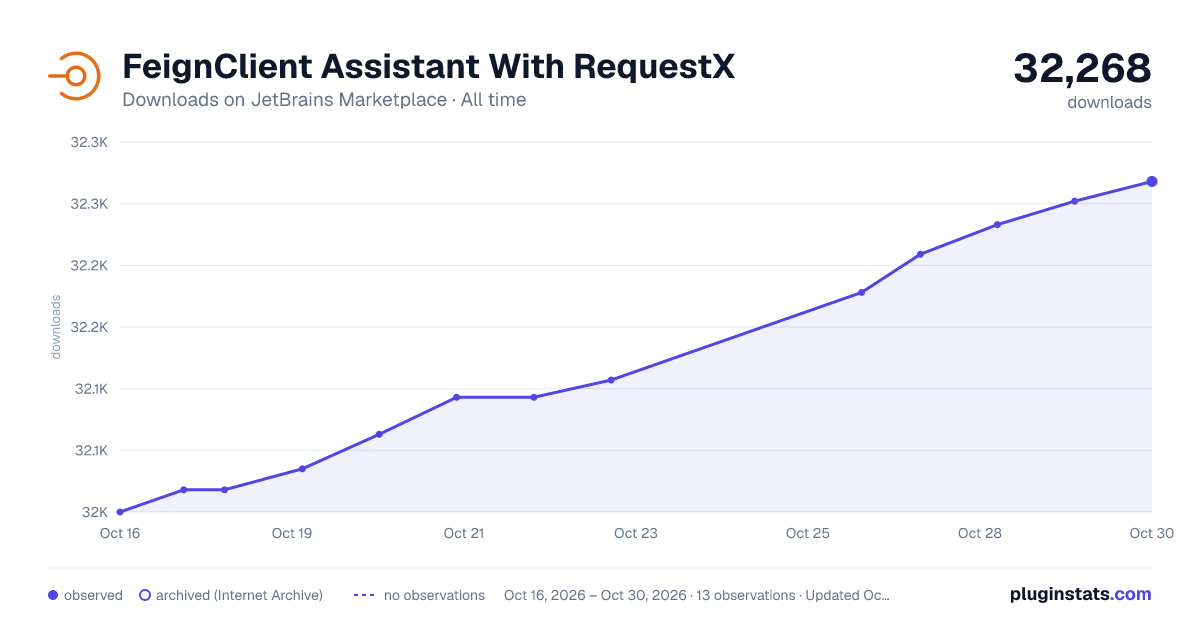Click the data point above Oct 21 label

pos(456,397)
